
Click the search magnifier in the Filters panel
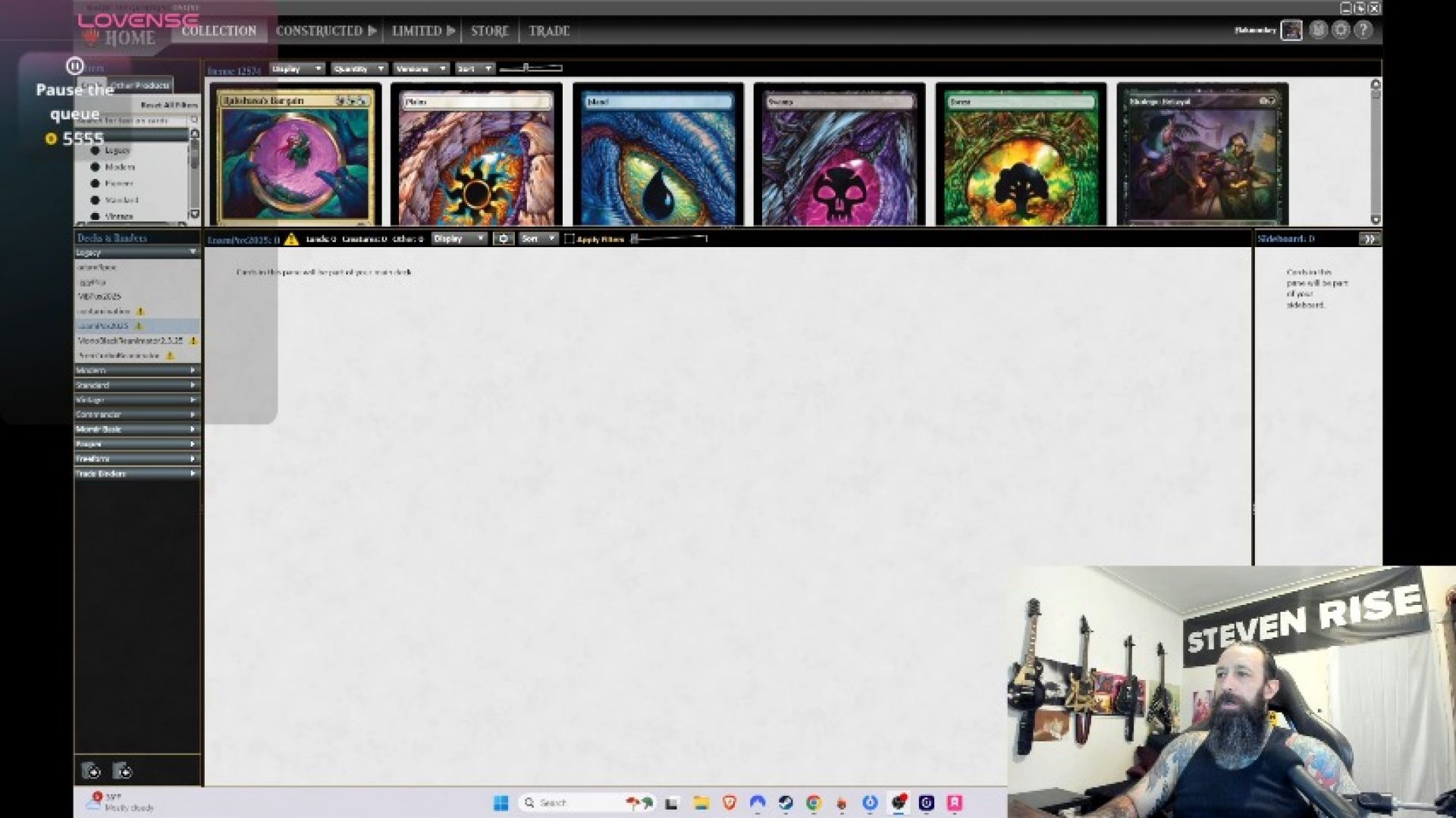click(194, 120)
